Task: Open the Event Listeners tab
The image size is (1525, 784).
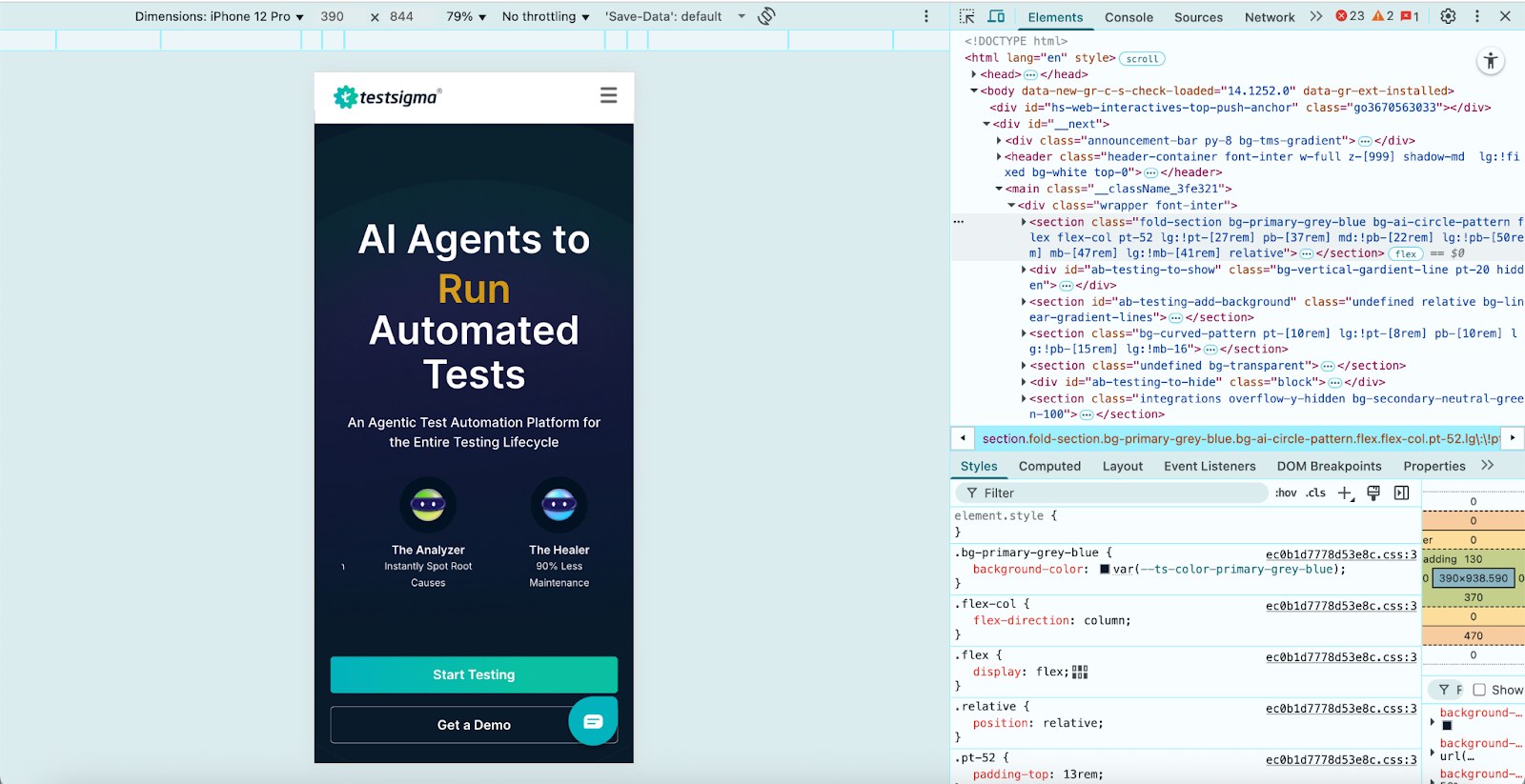Action: click(1210, 466)
